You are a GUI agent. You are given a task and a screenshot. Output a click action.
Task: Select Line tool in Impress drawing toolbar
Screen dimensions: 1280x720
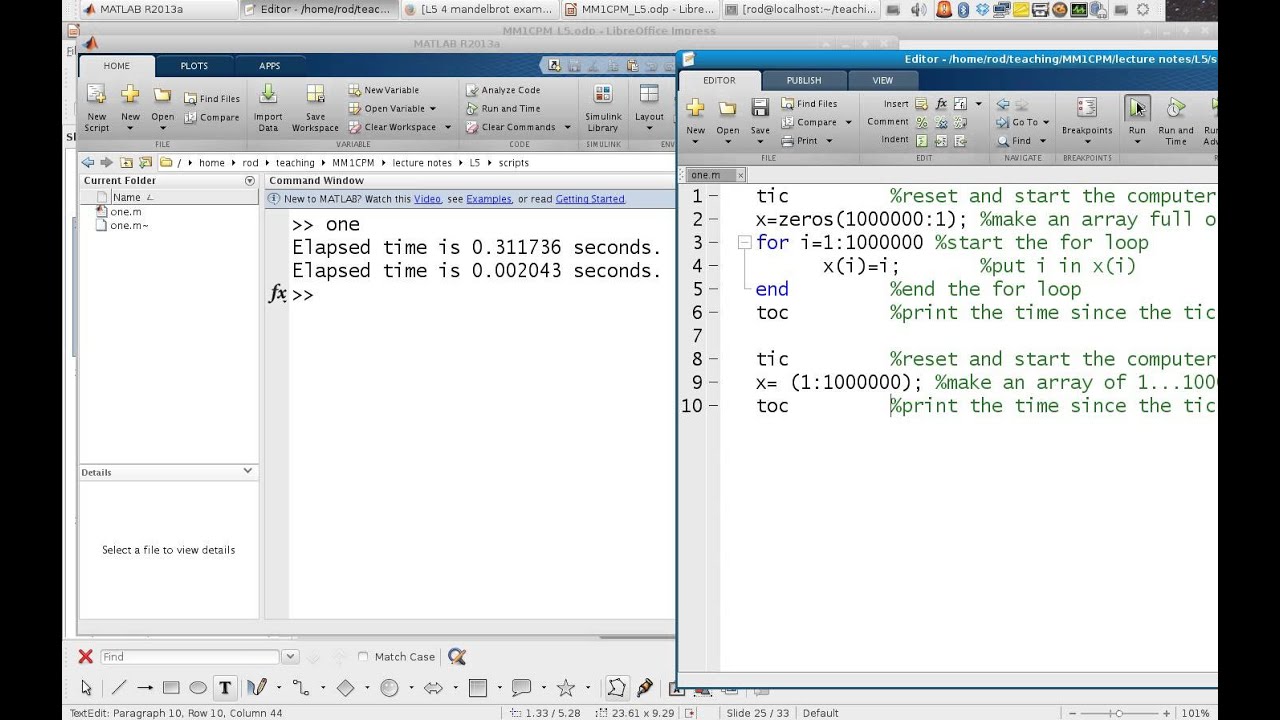coord(118,687)
